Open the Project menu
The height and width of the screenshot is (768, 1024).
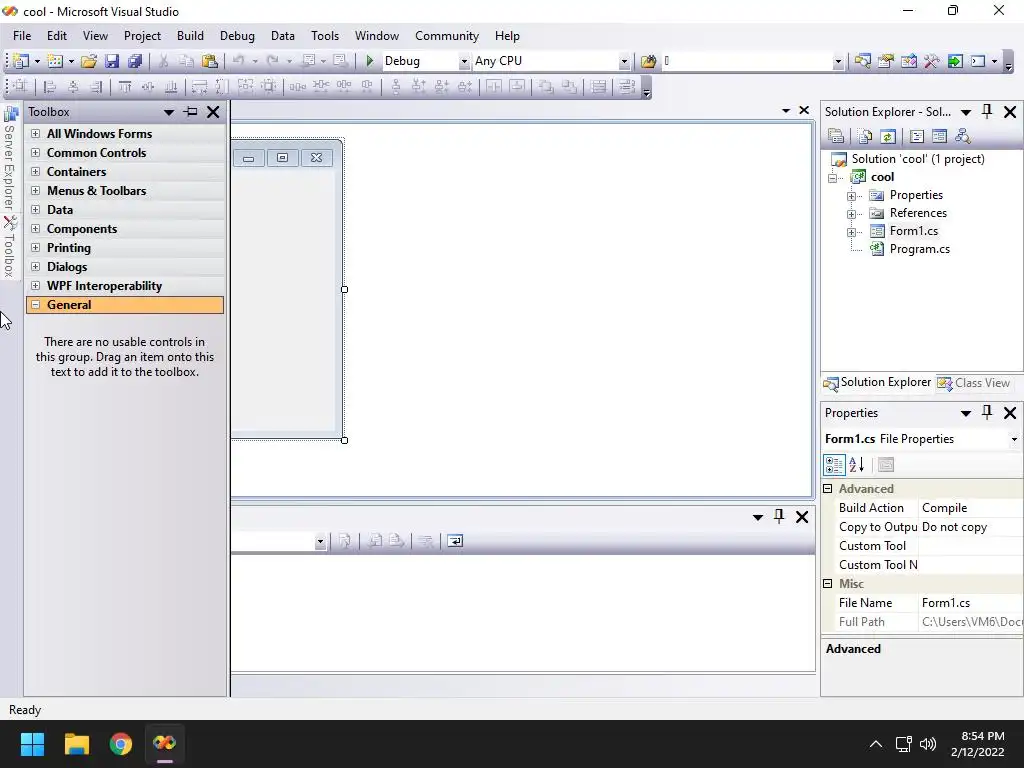pyautogui.click(x=142, y=36)
